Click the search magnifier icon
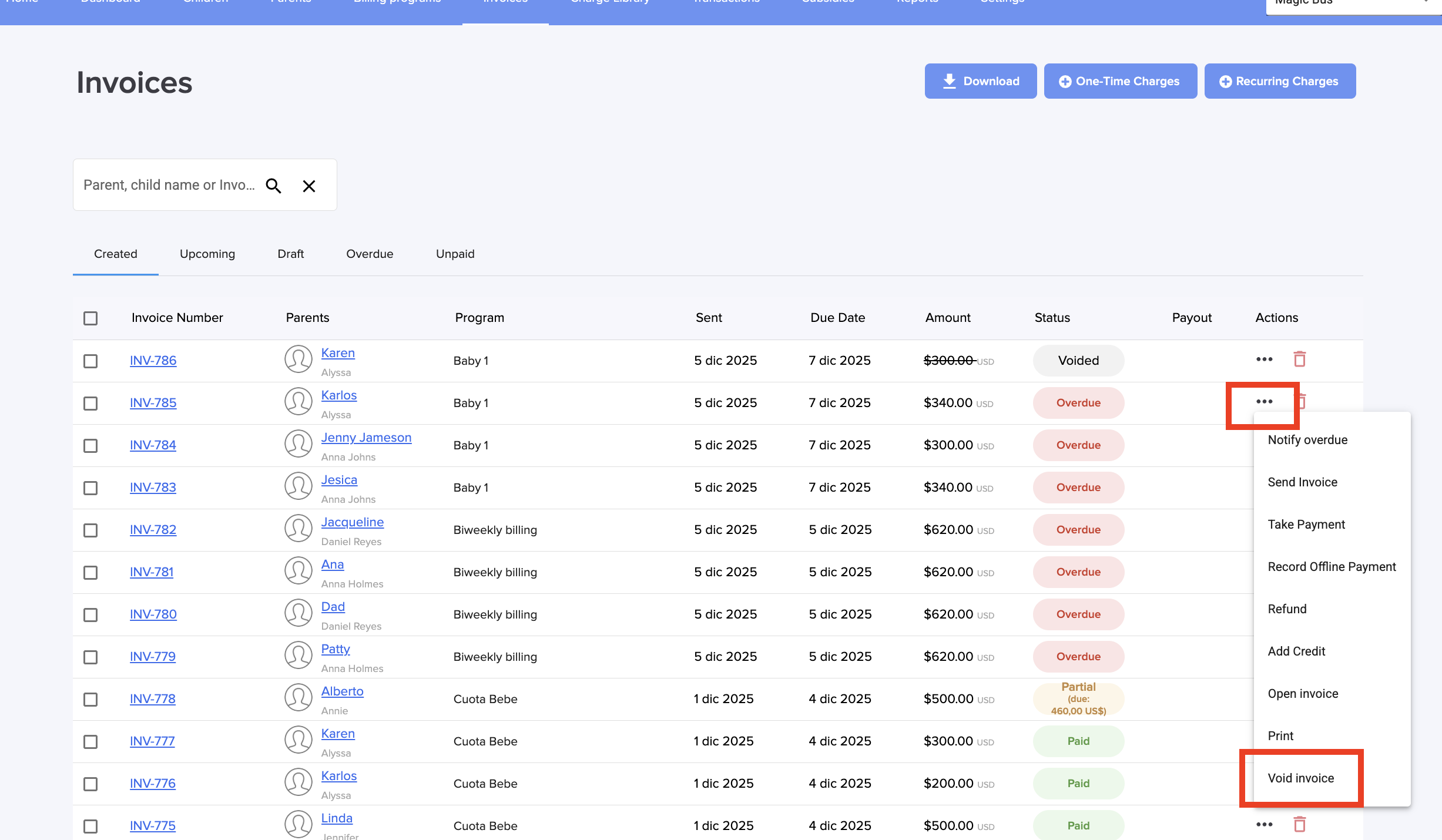The width and height of the screenshot is (1442, 840). (x=273, y=186)
